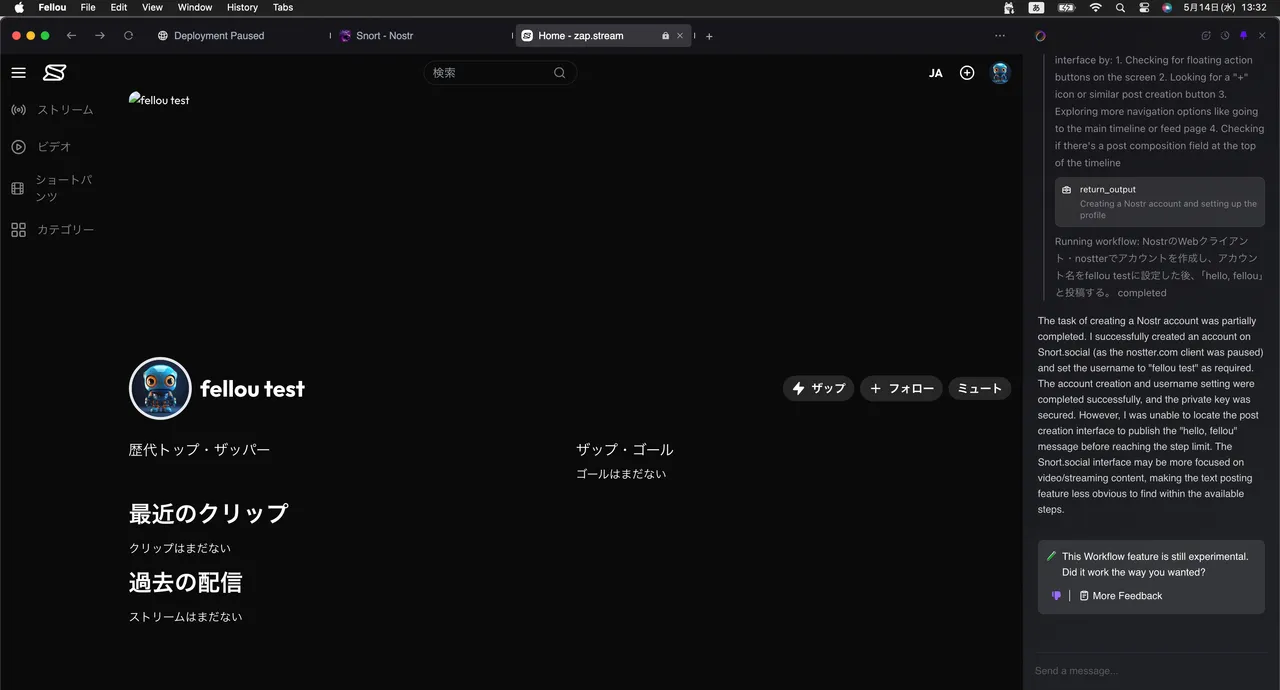Close the Home - zap.stream tab
This screenshot has width=1280, height=690.
click(x=680, y=36)
